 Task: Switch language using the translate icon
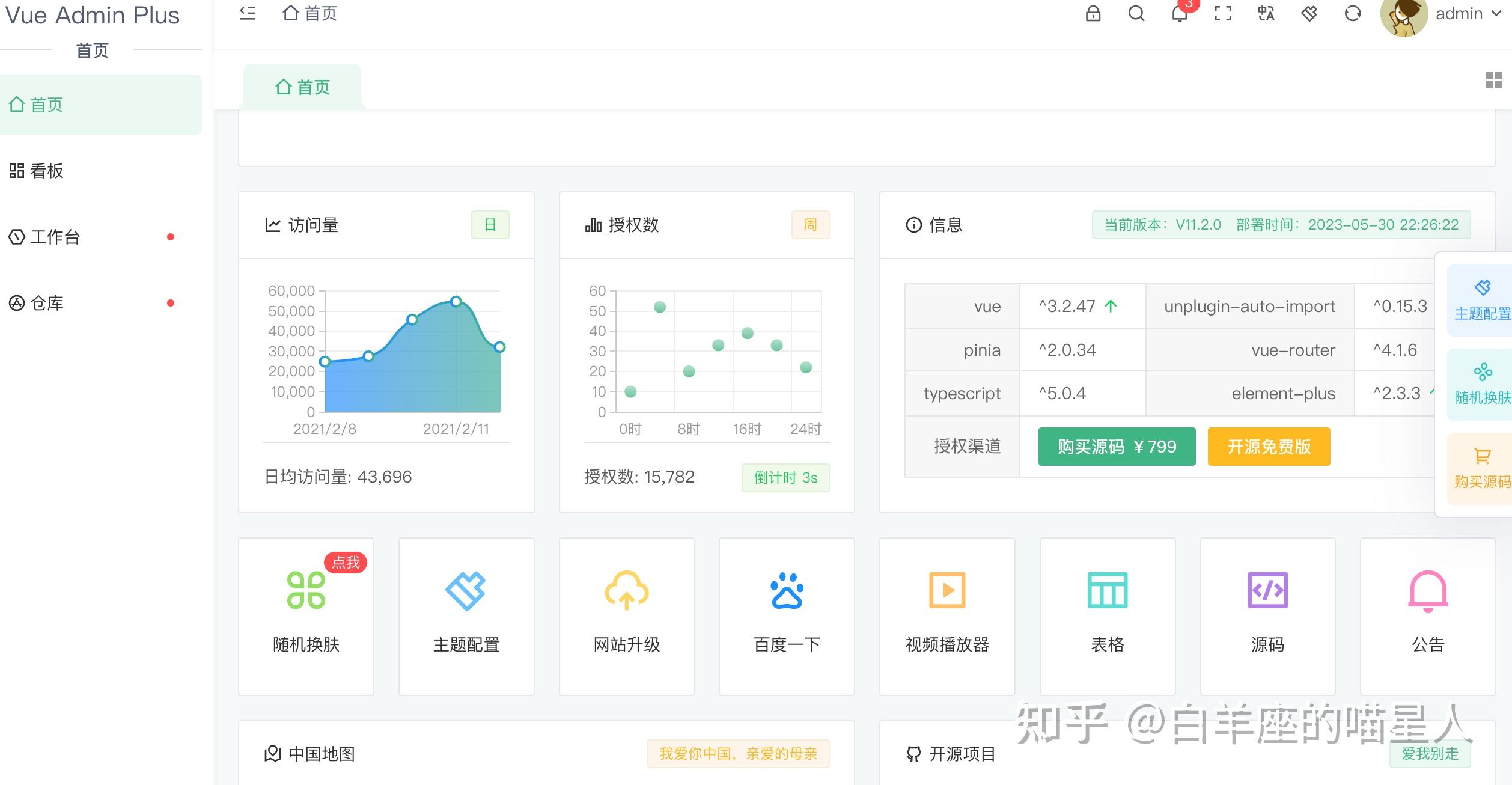1265,14
